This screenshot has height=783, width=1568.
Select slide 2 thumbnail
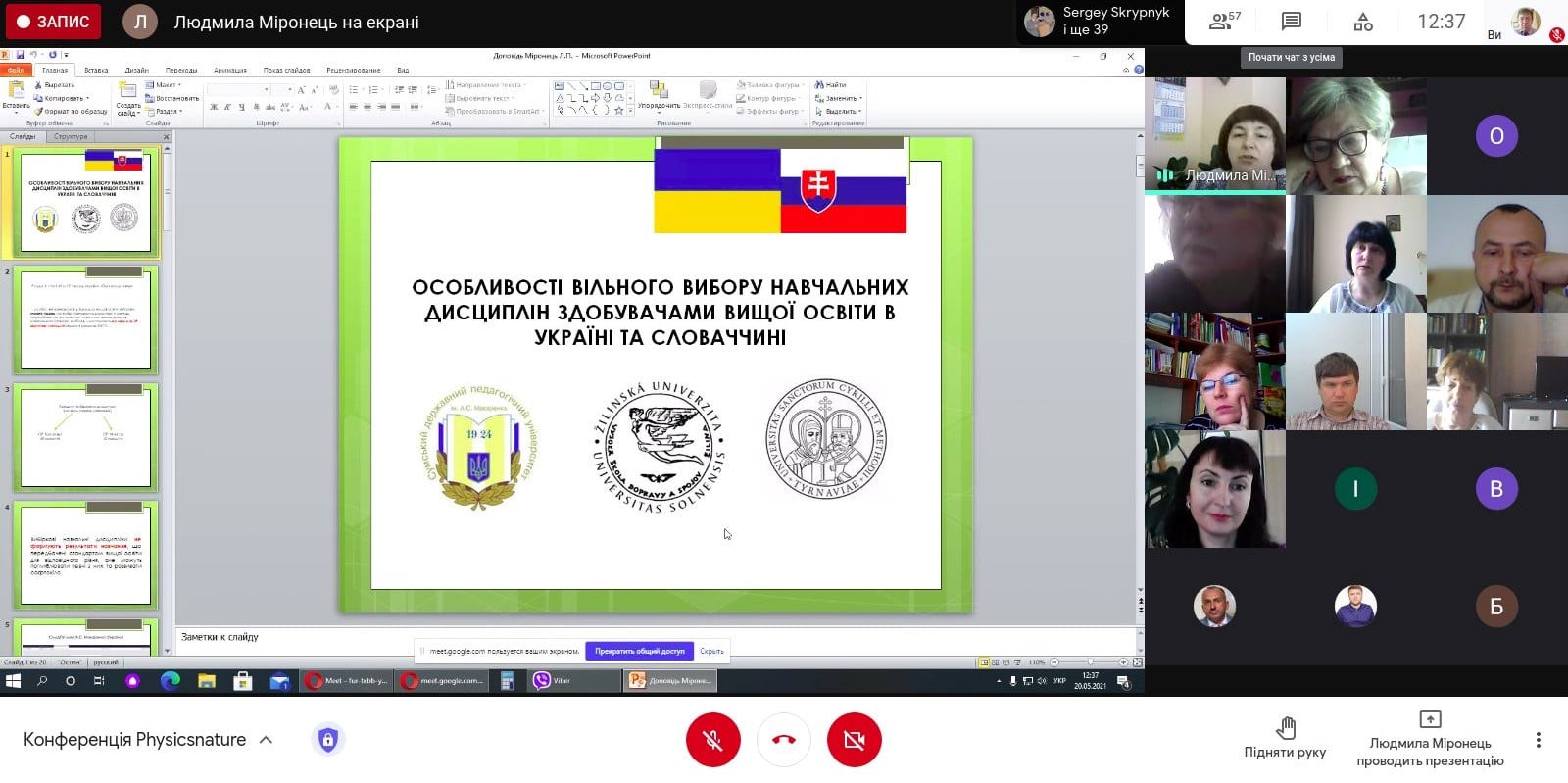click(x=85, y=320)
